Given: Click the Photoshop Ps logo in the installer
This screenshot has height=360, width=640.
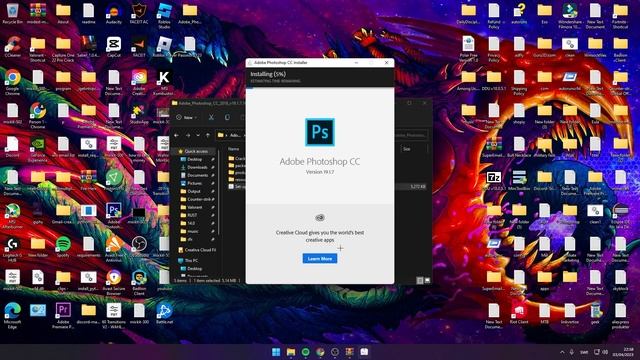Looking at the screenshot, I should [x=320, y=132].
